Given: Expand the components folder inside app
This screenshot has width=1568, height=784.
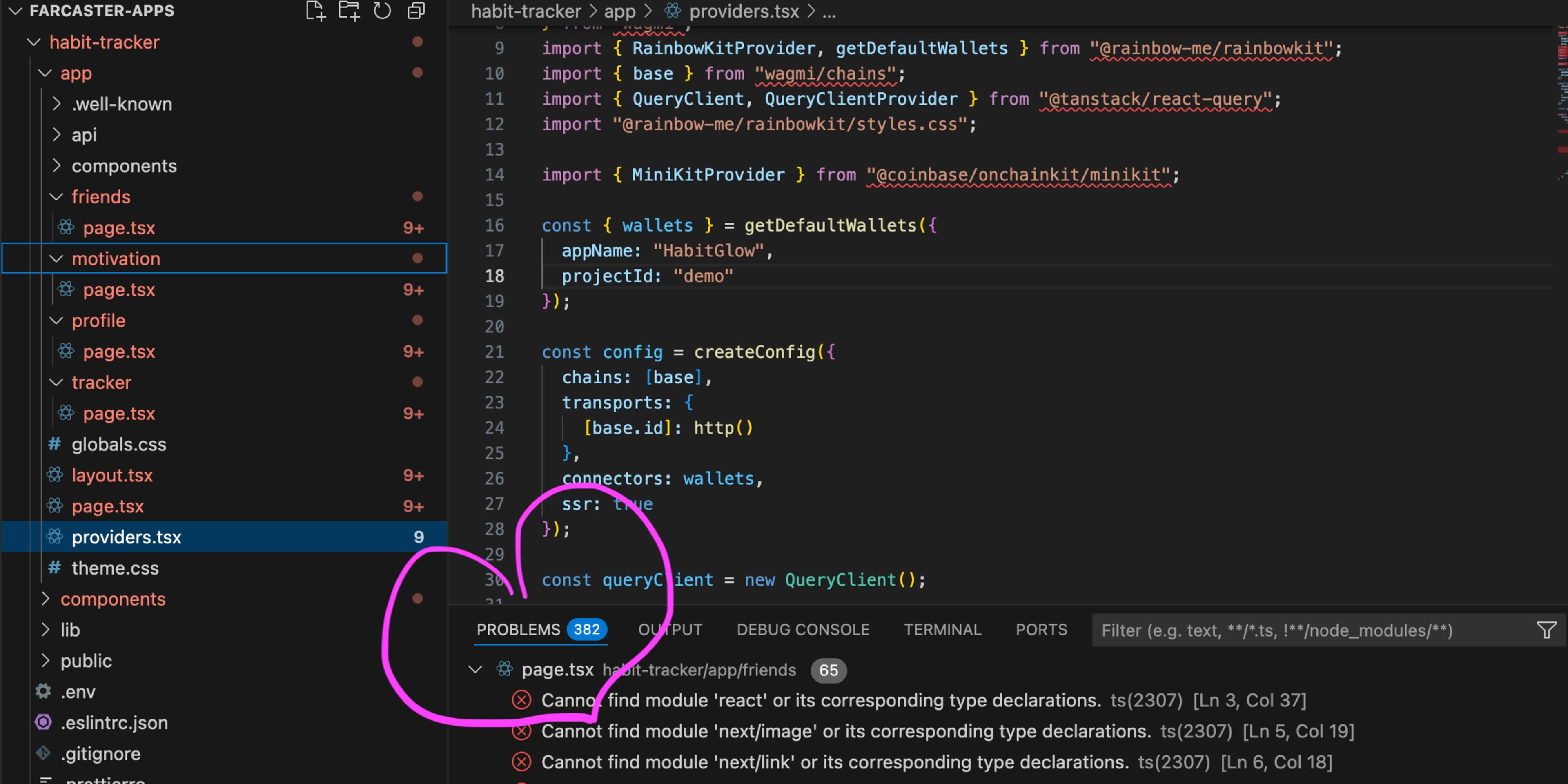Looking at the screenshot, I should point(57,165).
